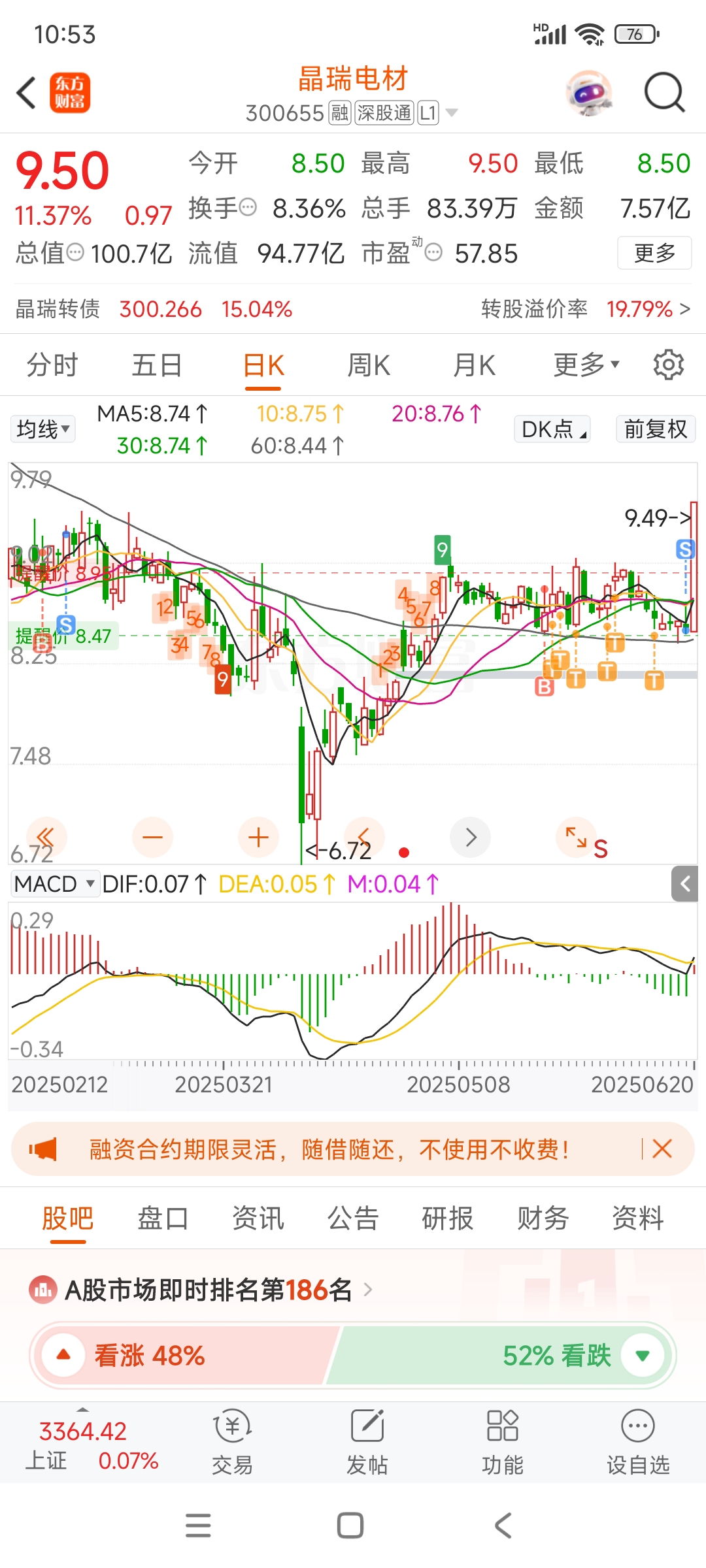706x1568 pixels.
Task: Expand chart to full screen
Action: click(576, 838)
